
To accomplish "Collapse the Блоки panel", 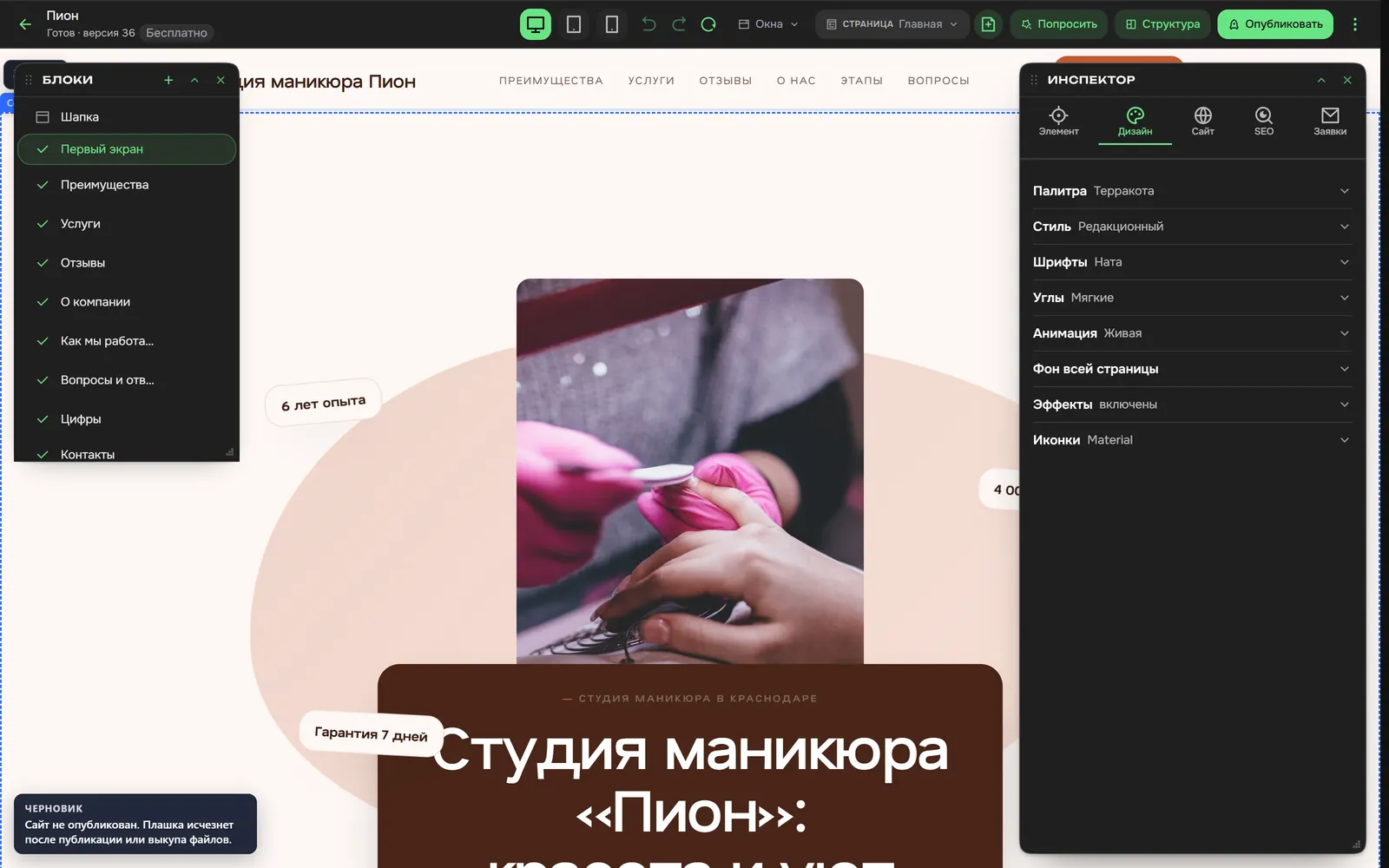I will point(194,80).
